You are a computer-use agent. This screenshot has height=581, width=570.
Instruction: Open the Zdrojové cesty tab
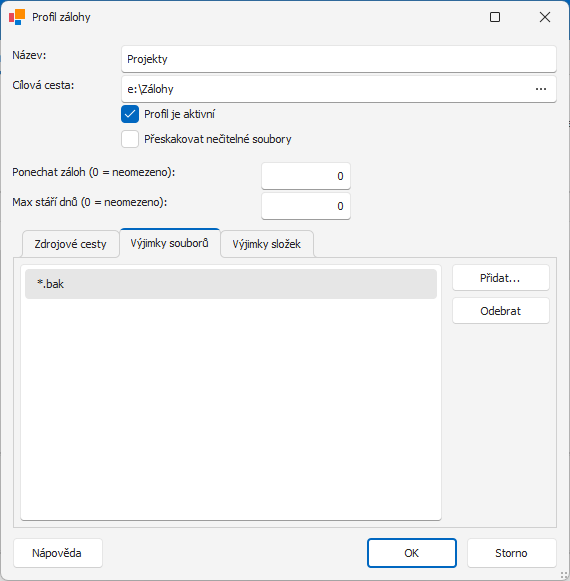point(70,244)
